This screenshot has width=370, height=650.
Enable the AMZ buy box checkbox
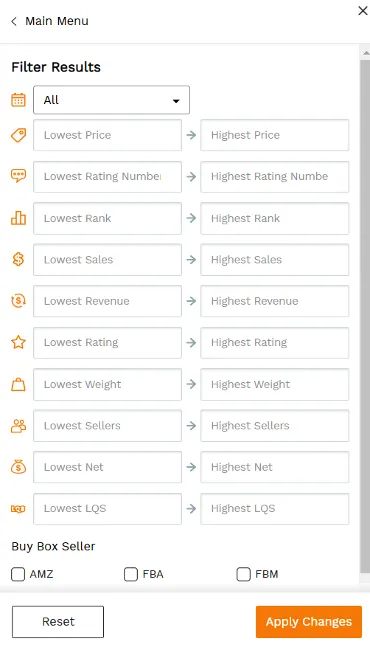point(18,575)
